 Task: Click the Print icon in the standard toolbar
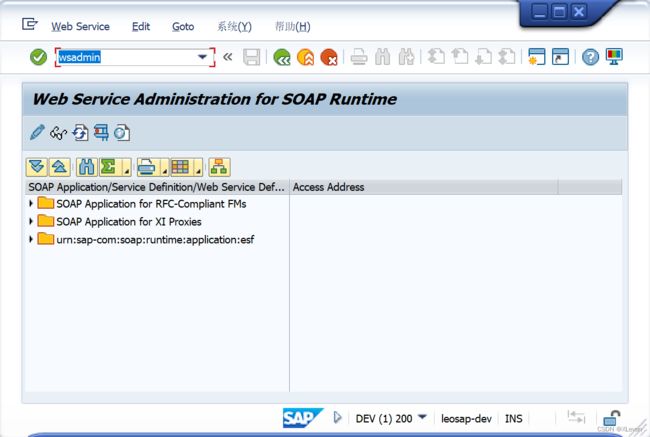pos(359,57)
